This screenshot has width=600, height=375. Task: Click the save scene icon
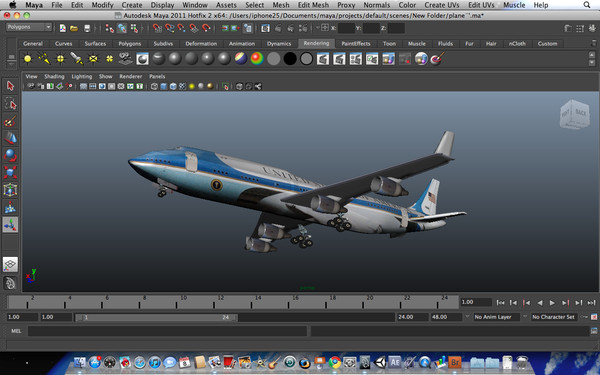coord(87,28)
